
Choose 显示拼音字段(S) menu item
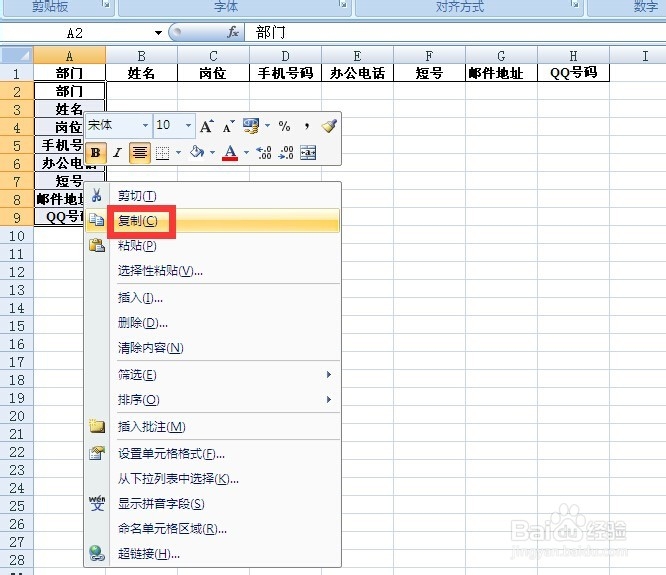[x=212, y=504]
